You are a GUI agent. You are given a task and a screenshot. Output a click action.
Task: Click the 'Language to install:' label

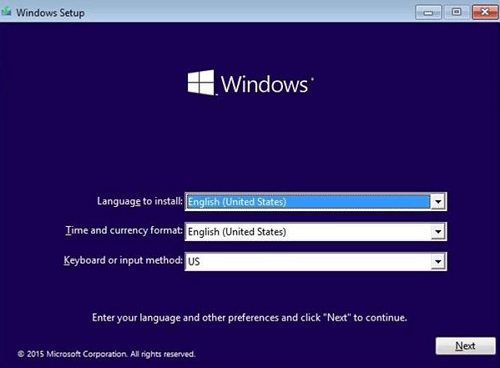click(x=140, y=201)
